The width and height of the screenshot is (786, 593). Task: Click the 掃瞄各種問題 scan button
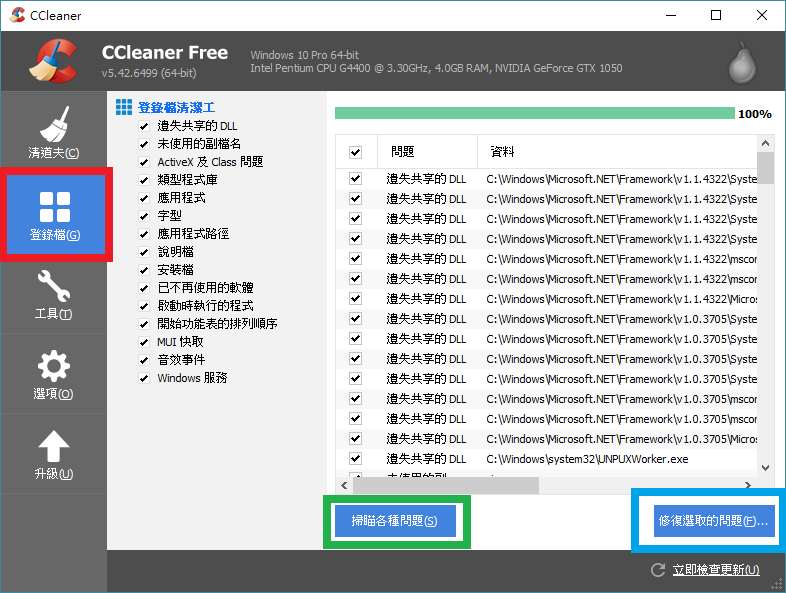[x=395, y=521]
